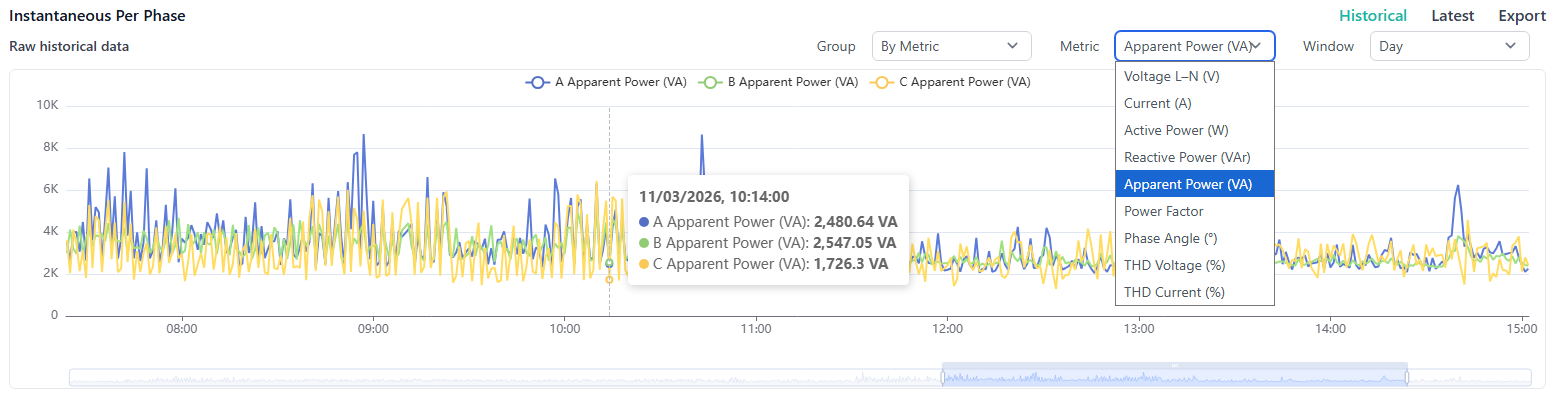
Task: Select Voltage L–N (V) option
Action: [1195, 76]
